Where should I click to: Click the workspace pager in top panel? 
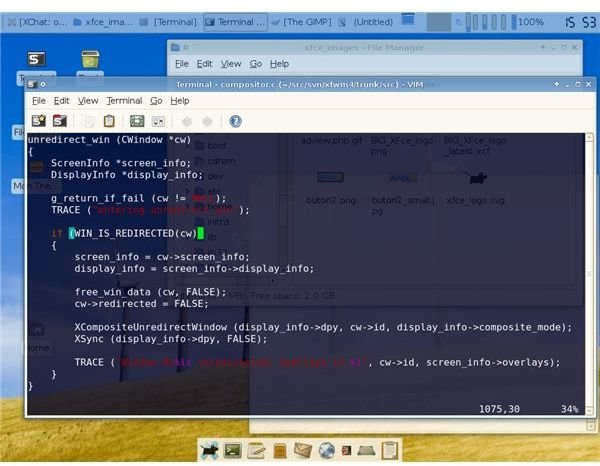coord(439,21)
